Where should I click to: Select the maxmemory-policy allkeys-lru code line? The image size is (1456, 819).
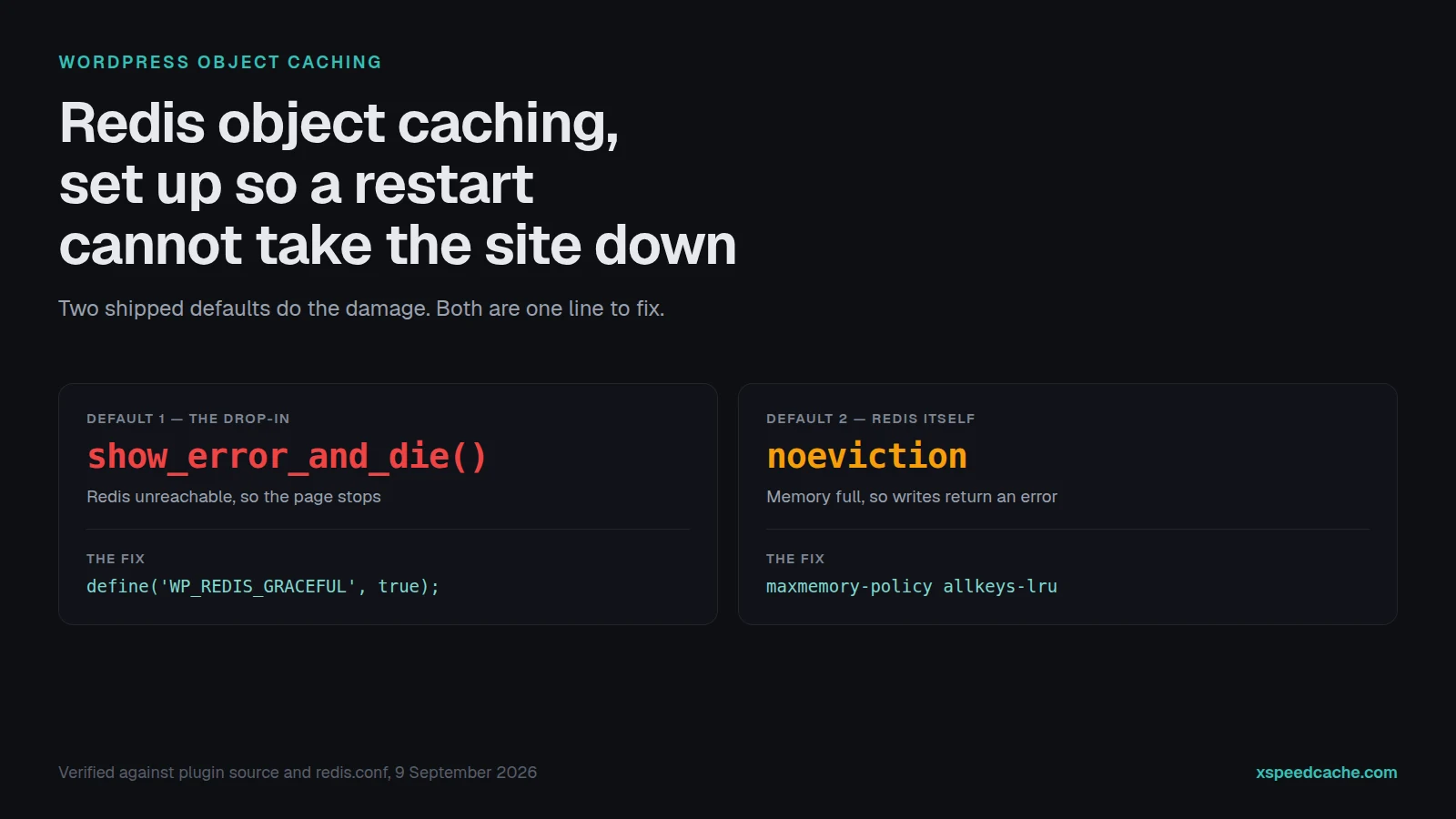point(912,586)
